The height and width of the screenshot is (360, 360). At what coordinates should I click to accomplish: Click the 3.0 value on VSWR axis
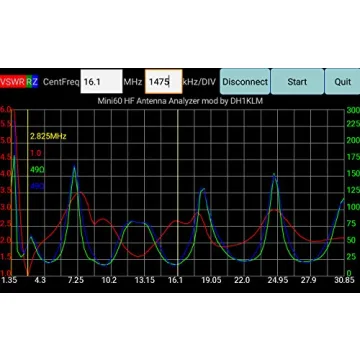[5, 208]
